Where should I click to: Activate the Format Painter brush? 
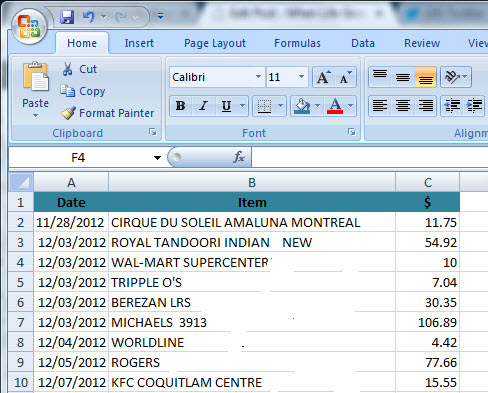[68, 113]
